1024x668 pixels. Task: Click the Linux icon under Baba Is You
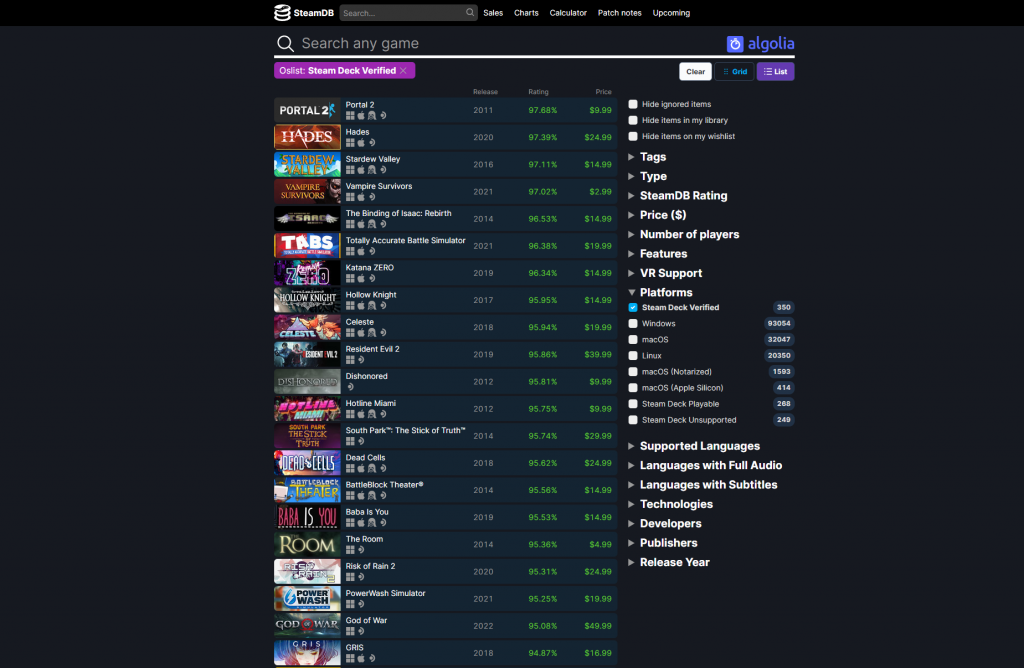372,523
